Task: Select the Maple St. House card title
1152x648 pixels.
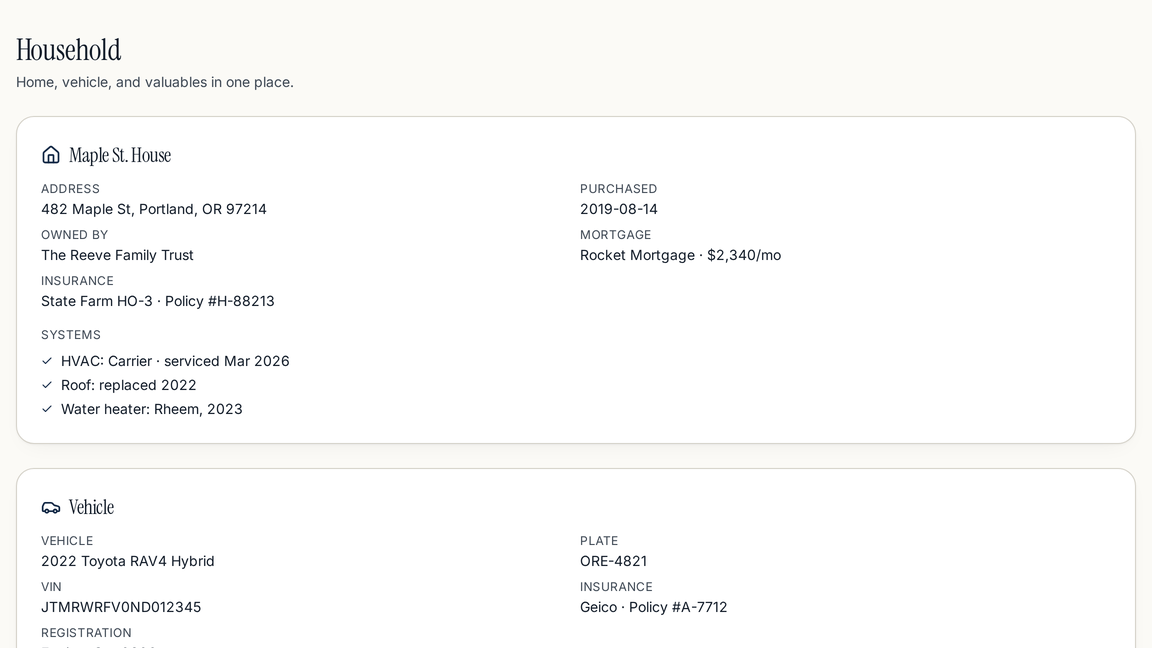Action: [120, 155]
